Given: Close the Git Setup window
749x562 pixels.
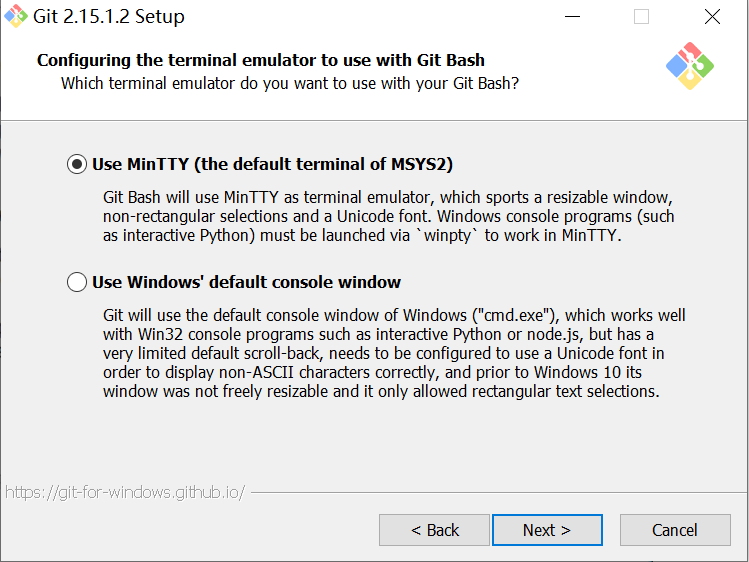Looking at the screenshot, I should click(x=712, y=17).
